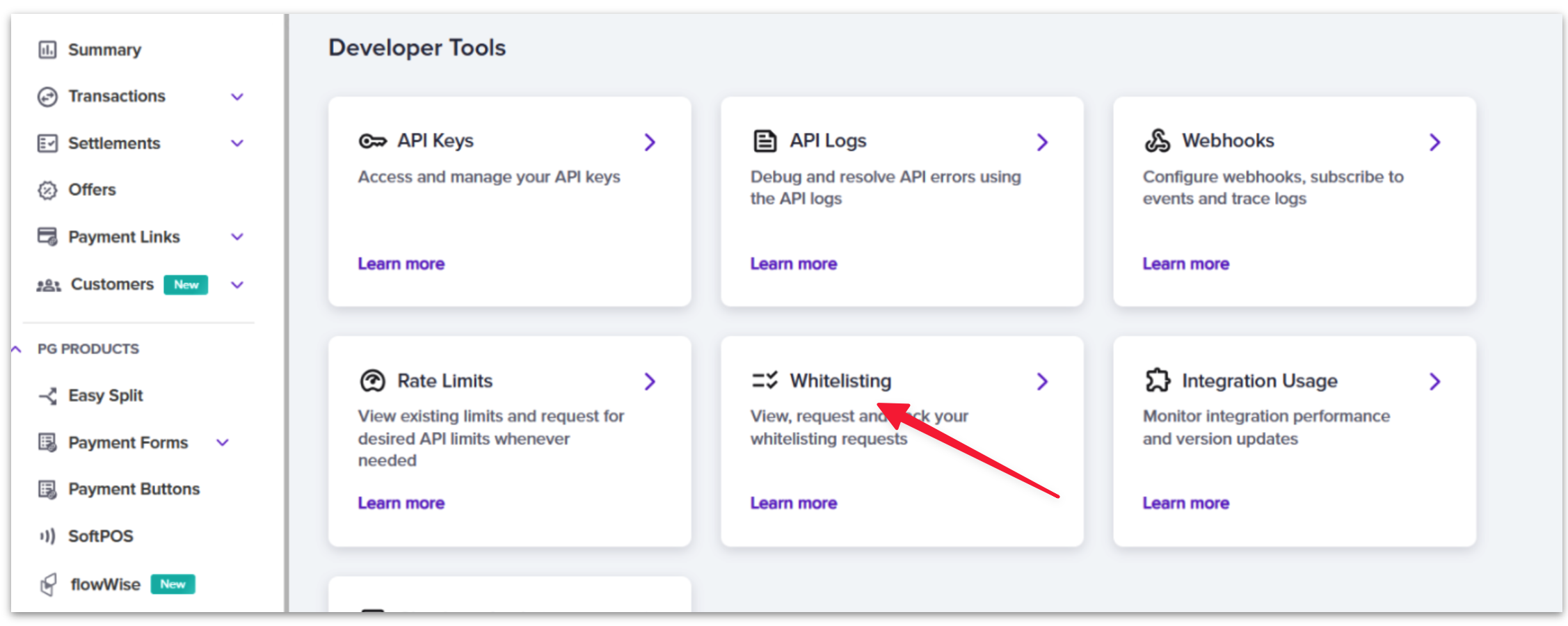Open Payment Links in the sidebar
Screen dimensions: 1568x626
click(x=124, y=237)
